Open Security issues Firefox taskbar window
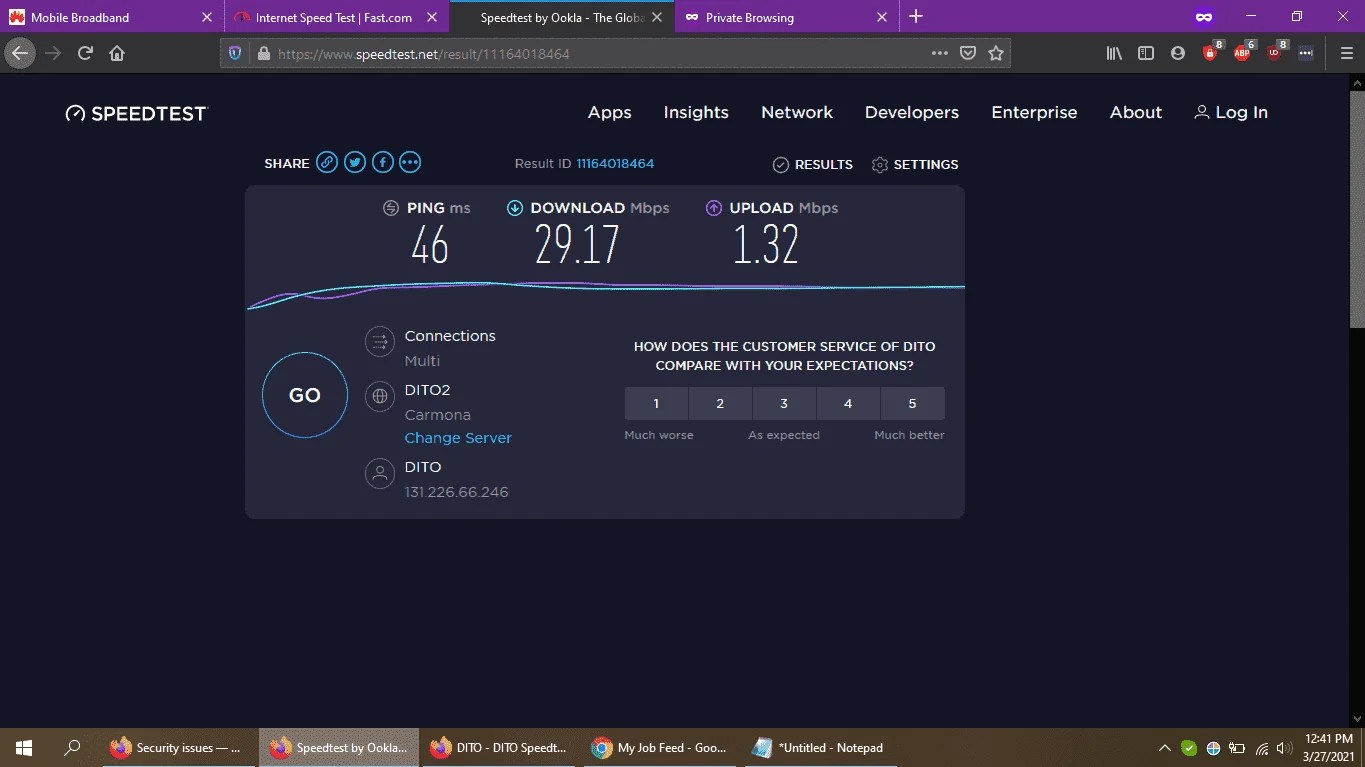This screenshot has height=767, width=1365. pos(178,747)
